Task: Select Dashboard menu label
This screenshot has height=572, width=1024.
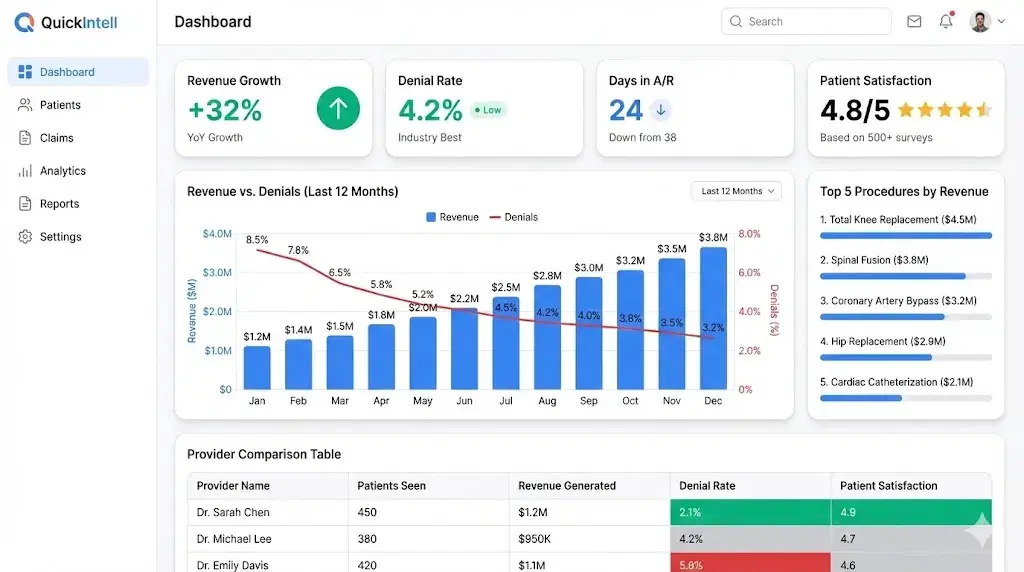Action: pyautogui.click(x=67, y=72)
